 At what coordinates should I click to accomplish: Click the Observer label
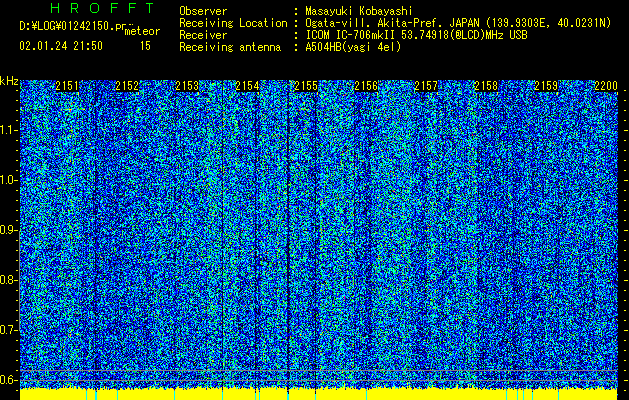tap(203, 11)
